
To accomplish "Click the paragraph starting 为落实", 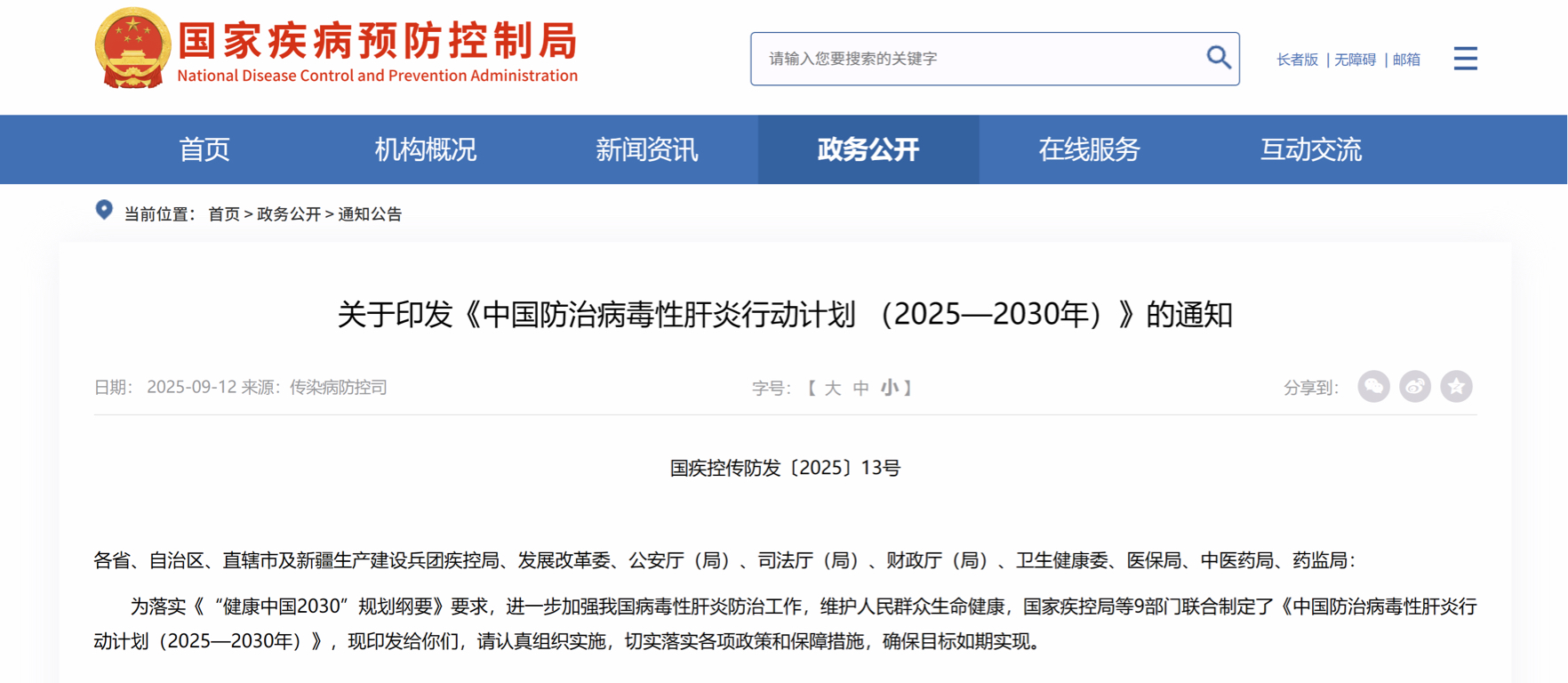I will 785,623.
